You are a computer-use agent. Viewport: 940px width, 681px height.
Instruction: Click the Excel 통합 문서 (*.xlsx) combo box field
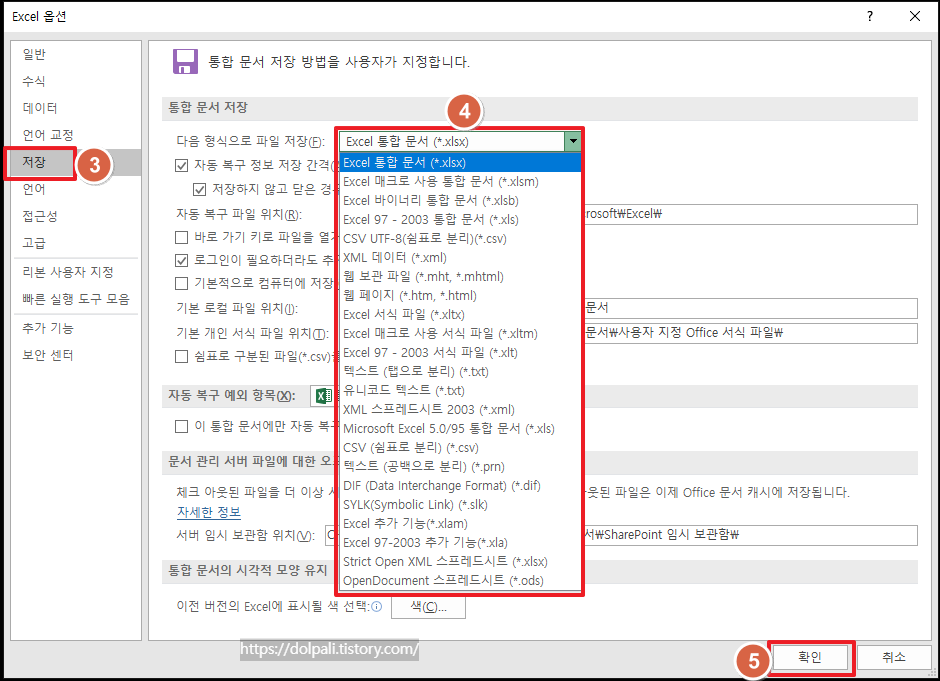click(x=452, y=142)
